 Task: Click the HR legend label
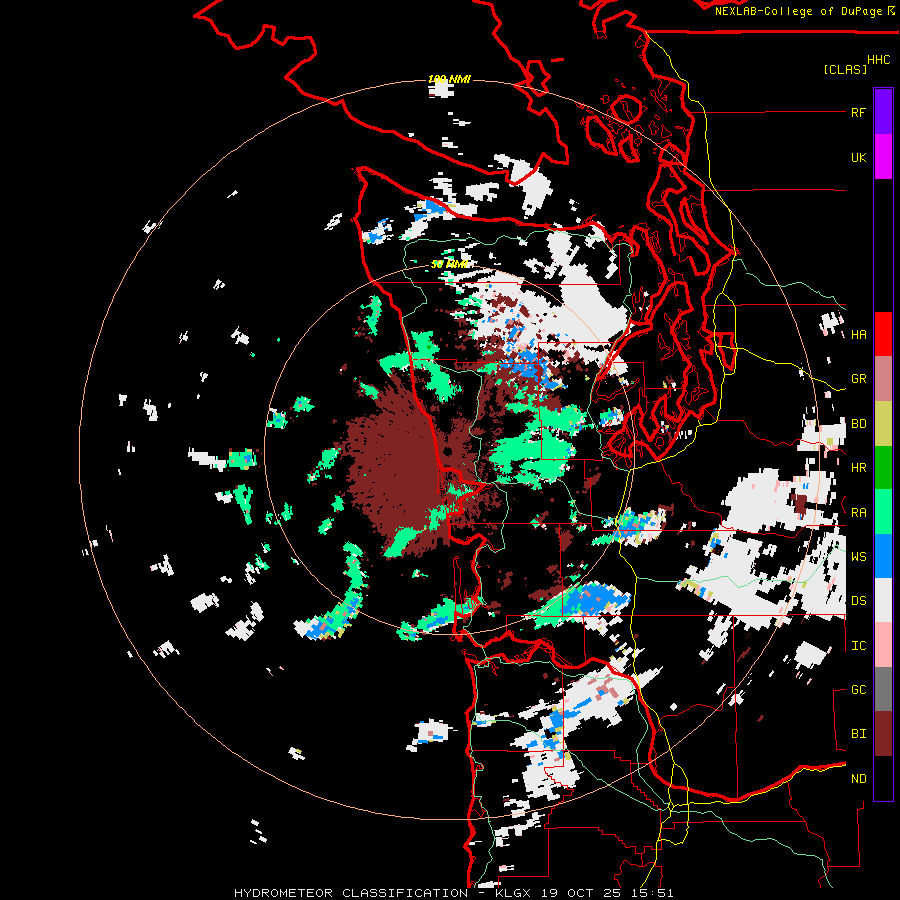[858, 468]
